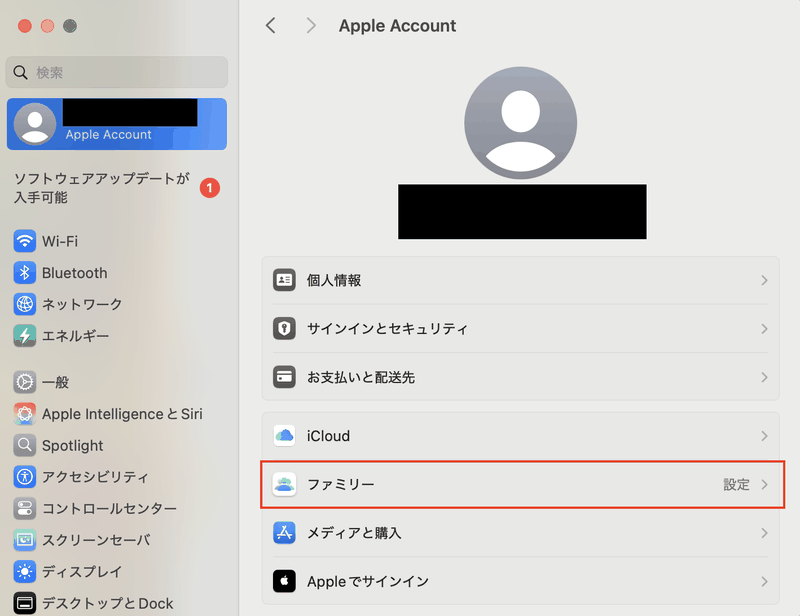
Task: Go back with the left arrow
Action: [x=271, y=26]
